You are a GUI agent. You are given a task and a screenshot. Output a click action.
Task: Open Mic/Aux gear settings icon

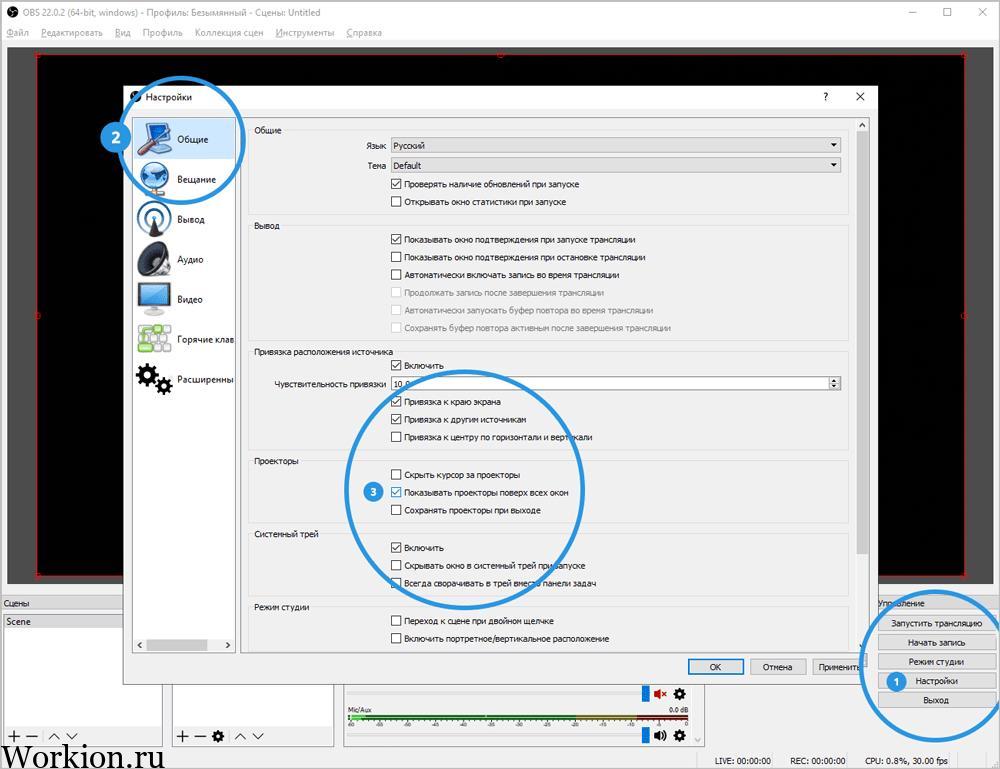click(x=680, y=735)
